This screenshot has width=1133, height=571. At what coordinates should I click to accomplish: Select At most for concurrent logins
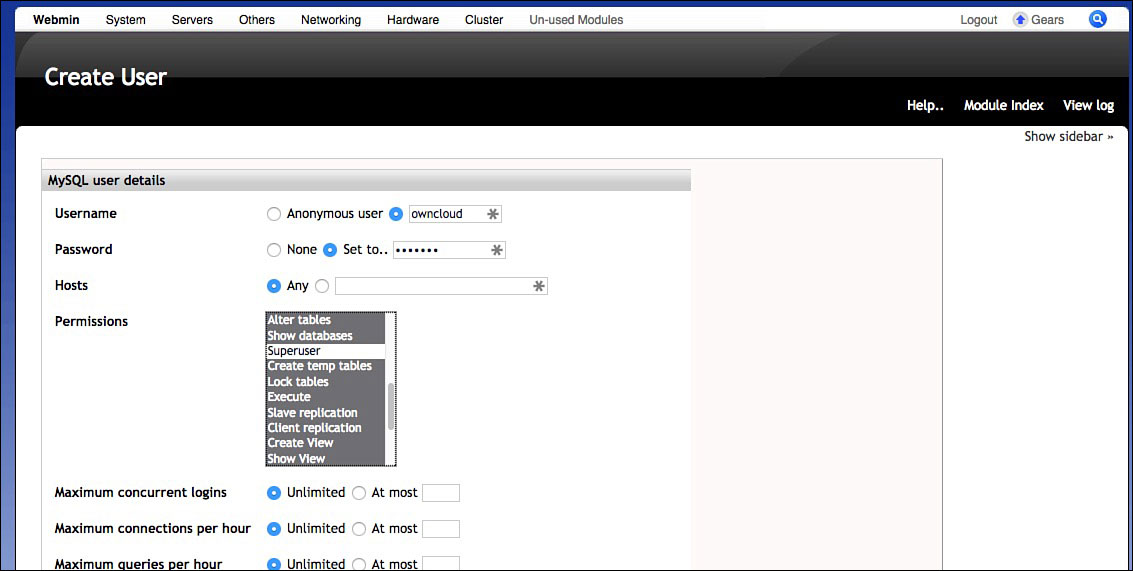coord(358,493)
